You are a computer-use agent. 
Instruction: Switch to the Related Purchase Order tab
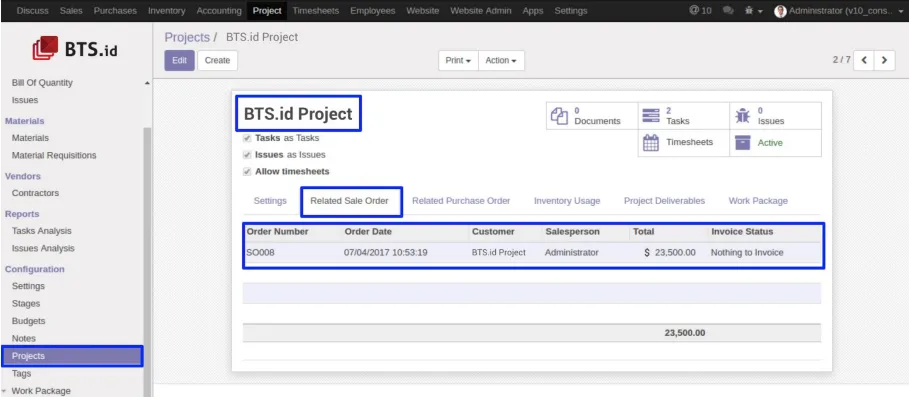[x=461, y=201]
